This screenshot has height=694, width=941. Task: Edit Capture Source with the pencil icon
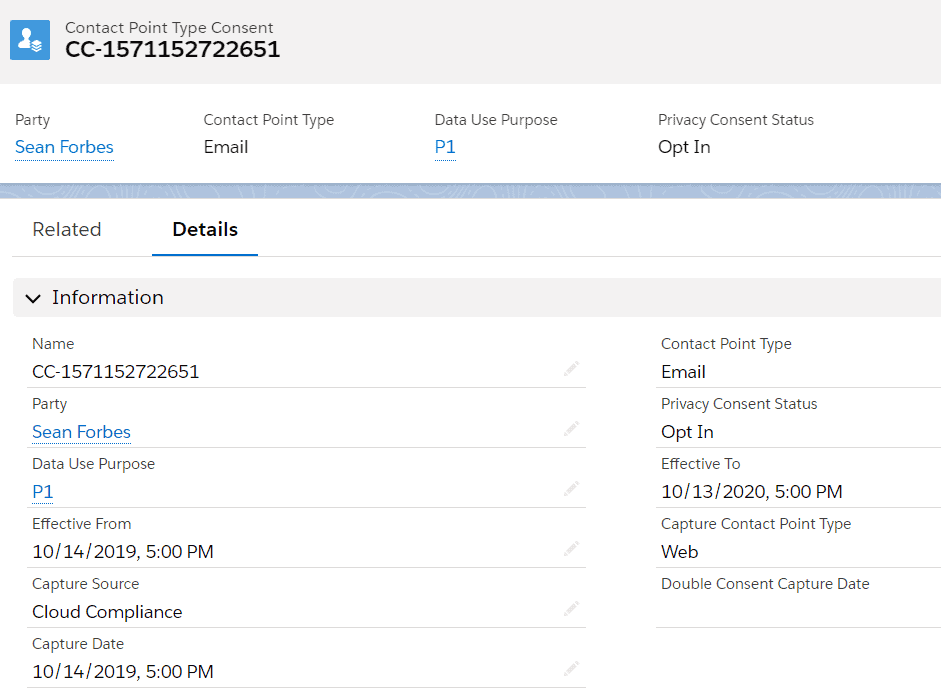(x=571, y=609)
